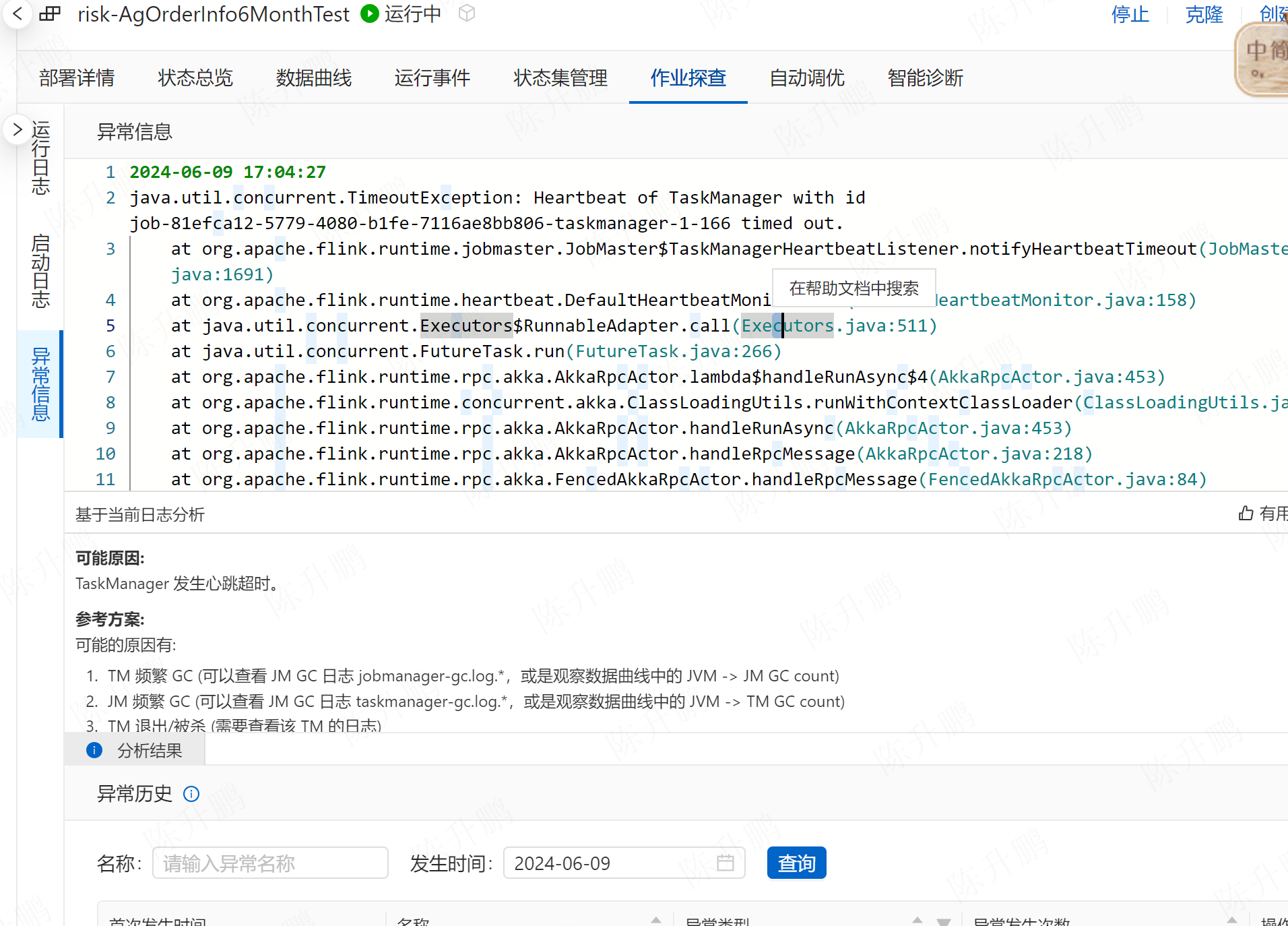Select the 作业探查 tab
This screenshot has height=926, width=1288.
click(688, 78)
